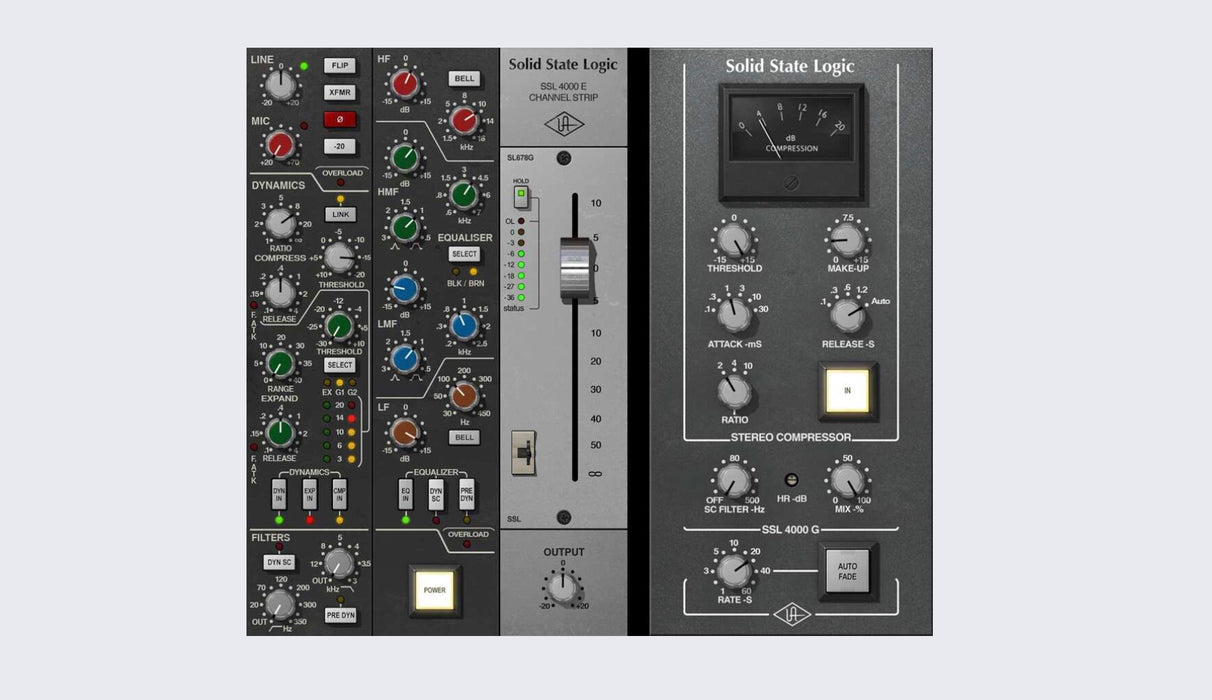Click the bus compressor THRESHOLD knob

[x=735, y=240]
